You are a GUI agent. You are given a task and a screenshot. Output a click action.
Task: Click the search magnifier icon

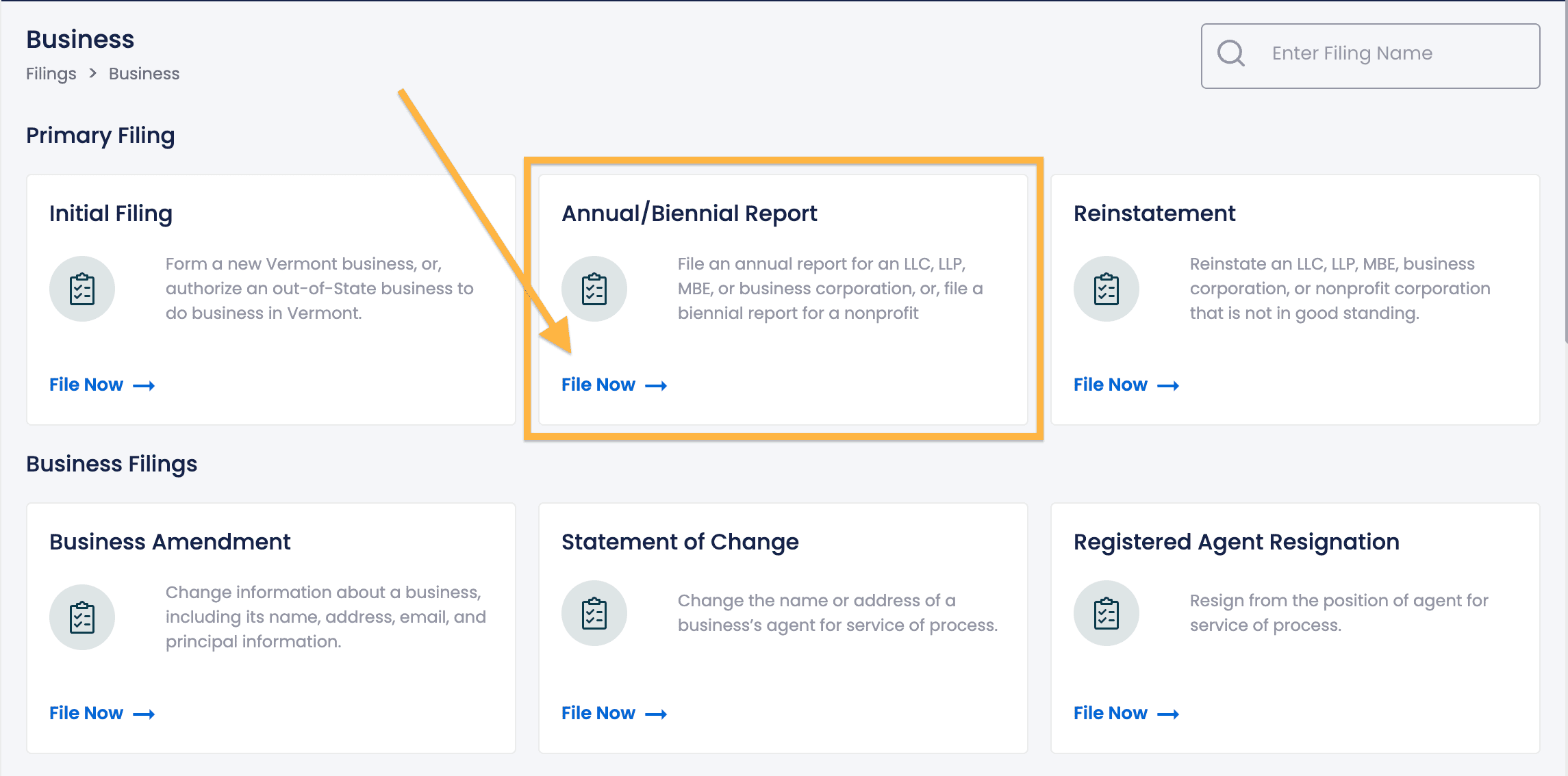point(1230,53)
